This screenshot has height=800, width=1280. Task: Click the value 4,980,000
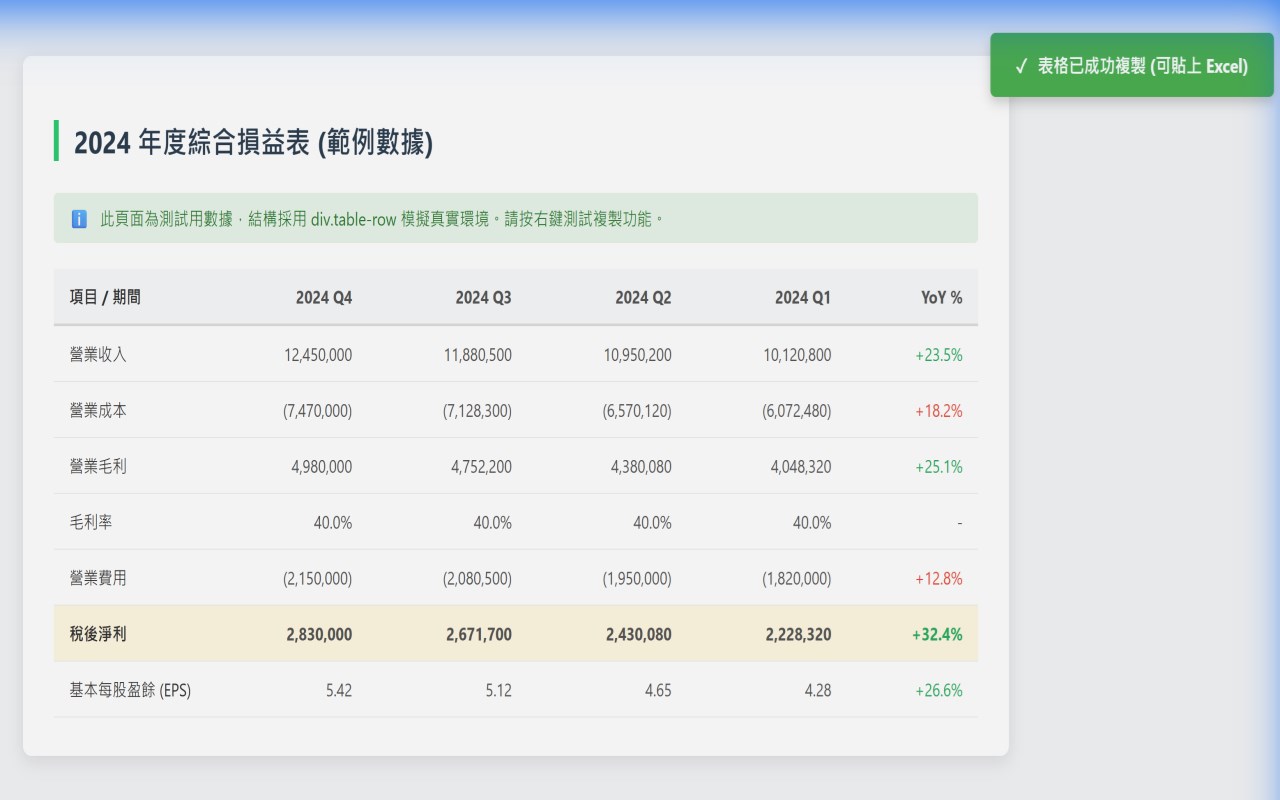[x=322, y=466]
